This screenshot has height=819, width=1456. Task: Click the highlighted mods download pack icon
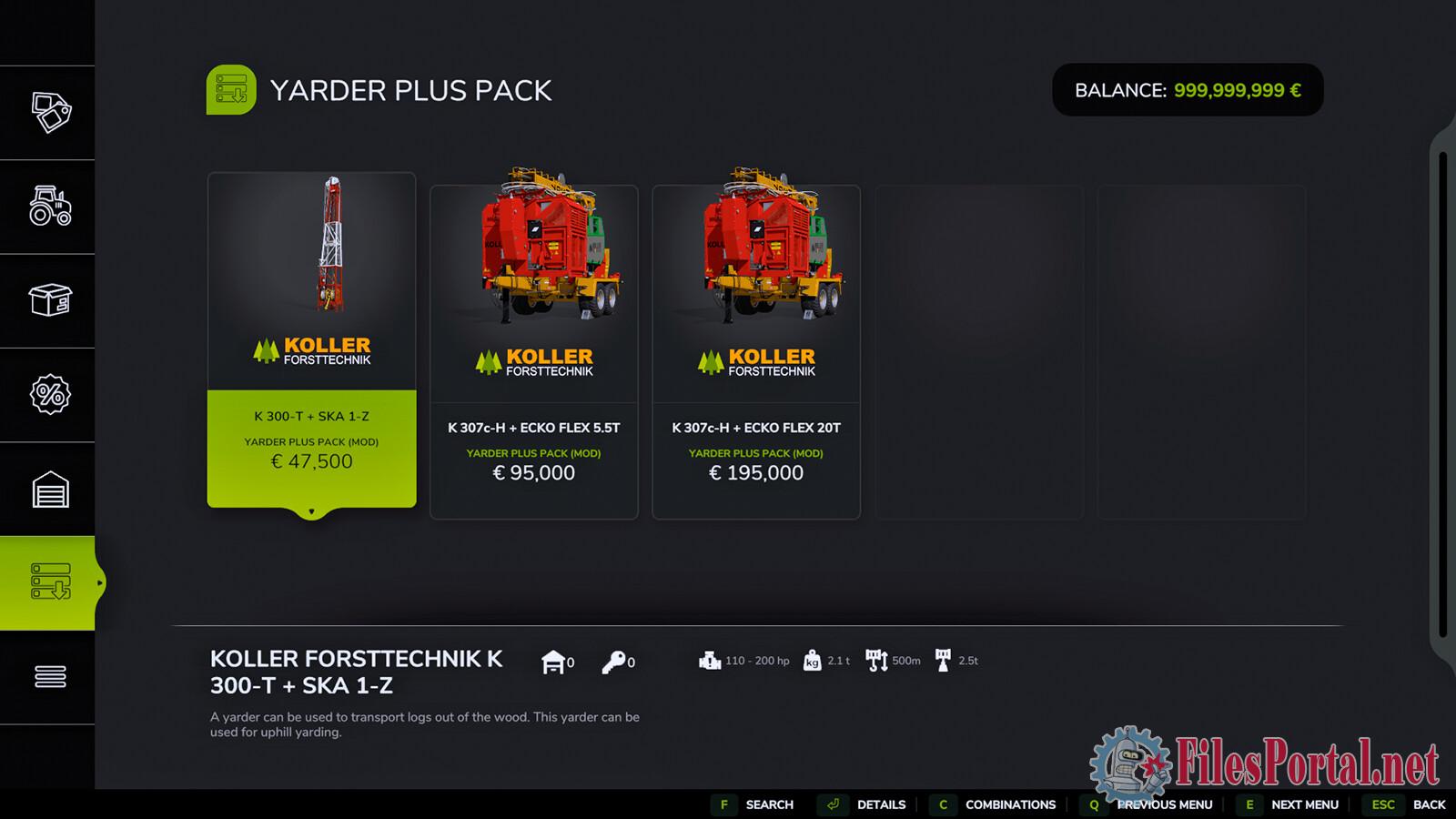tap(50, 582)
